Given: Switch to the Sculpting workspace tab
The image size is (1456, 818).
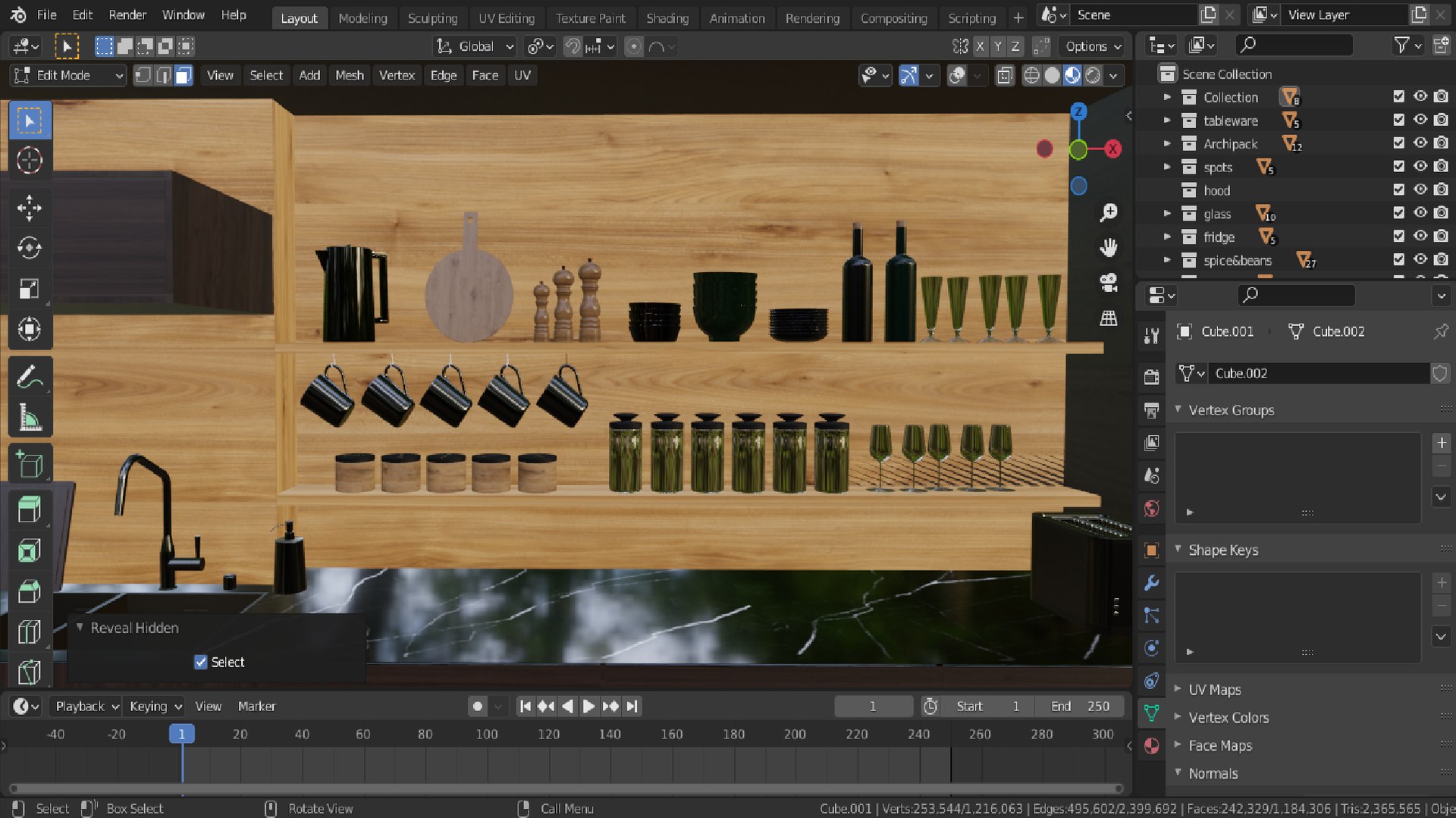Looking at the screenshot, I should click(432, 17).
